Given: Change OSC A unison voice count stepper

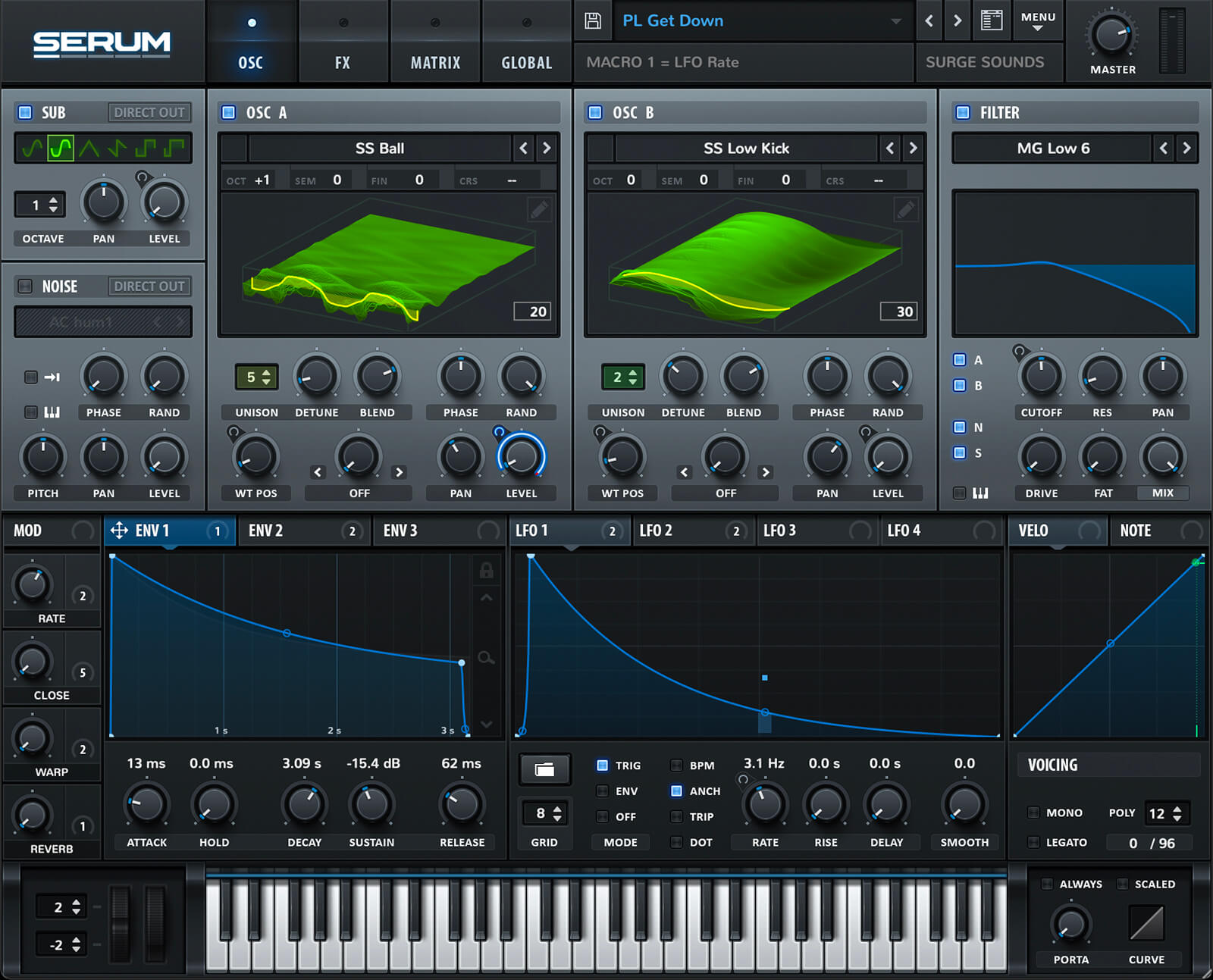Looking at the screenshot, I should click(256, 377).
